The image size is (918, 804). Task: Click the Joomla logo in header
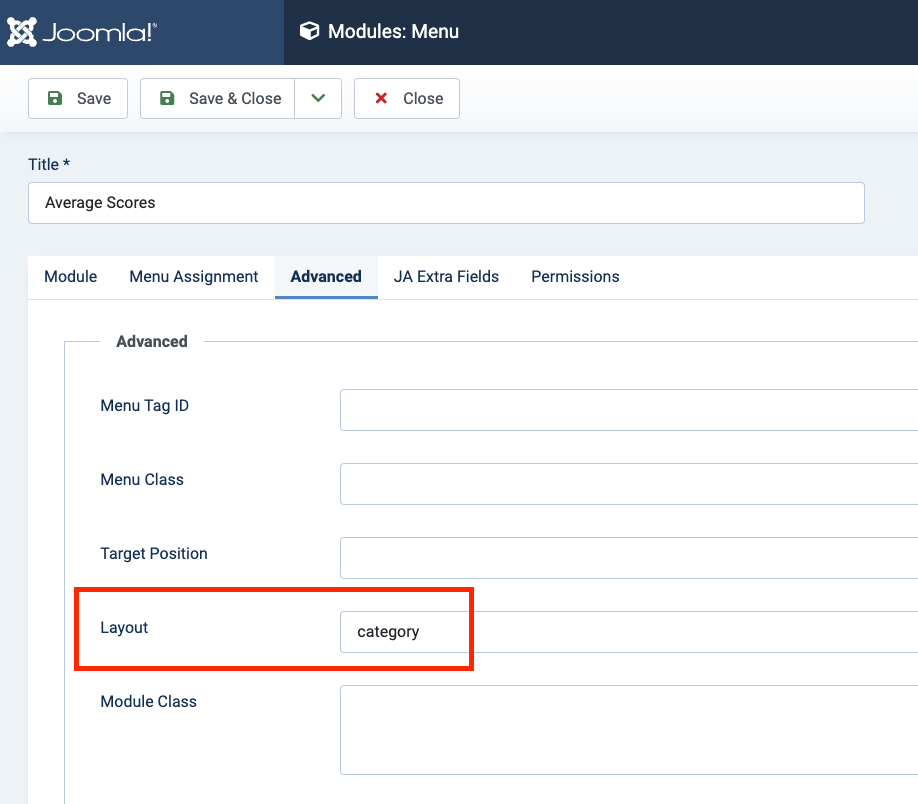coord(82,32)
